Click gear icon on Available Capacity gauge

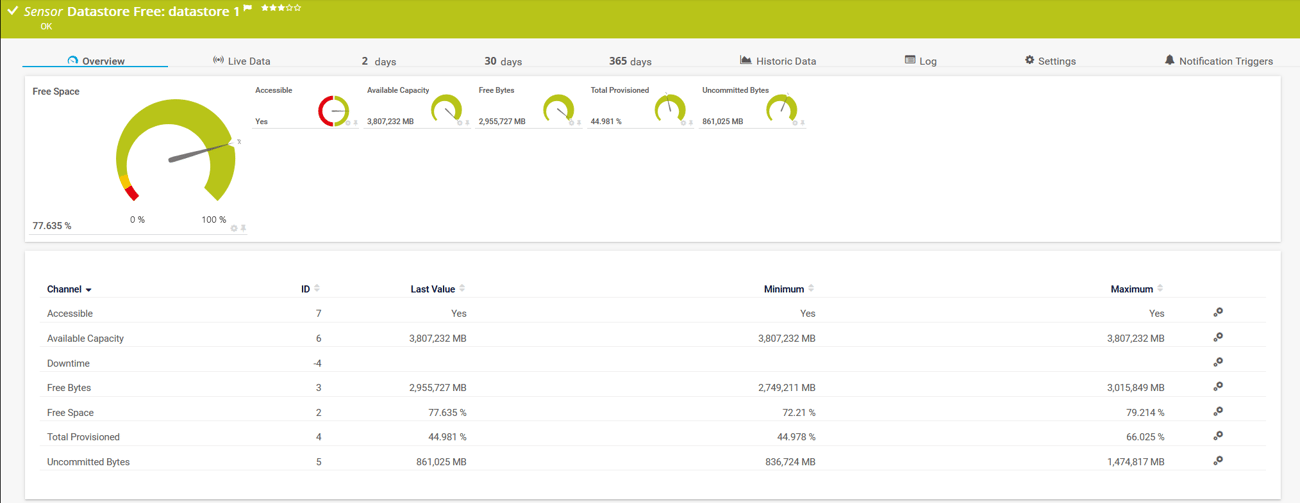460,123
